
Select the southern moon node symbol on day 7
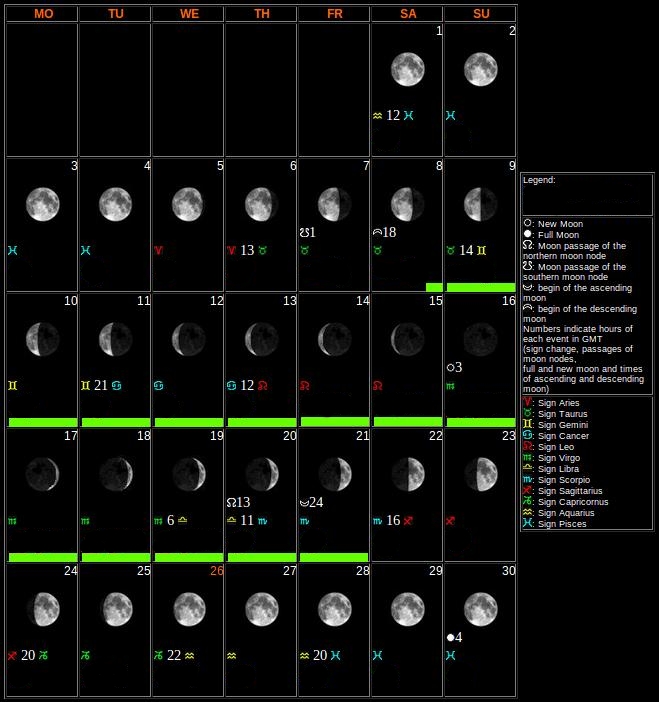point(304,232)
